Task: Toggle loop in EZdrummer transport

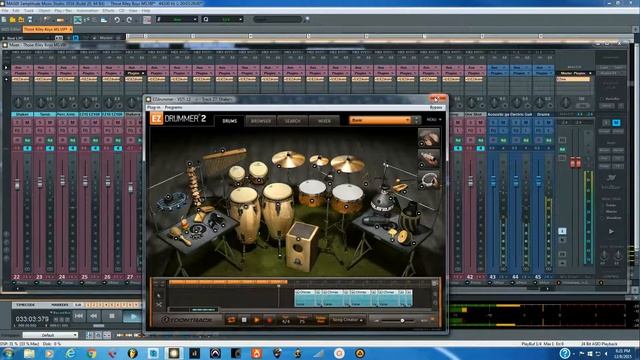Action: [231, 320]
